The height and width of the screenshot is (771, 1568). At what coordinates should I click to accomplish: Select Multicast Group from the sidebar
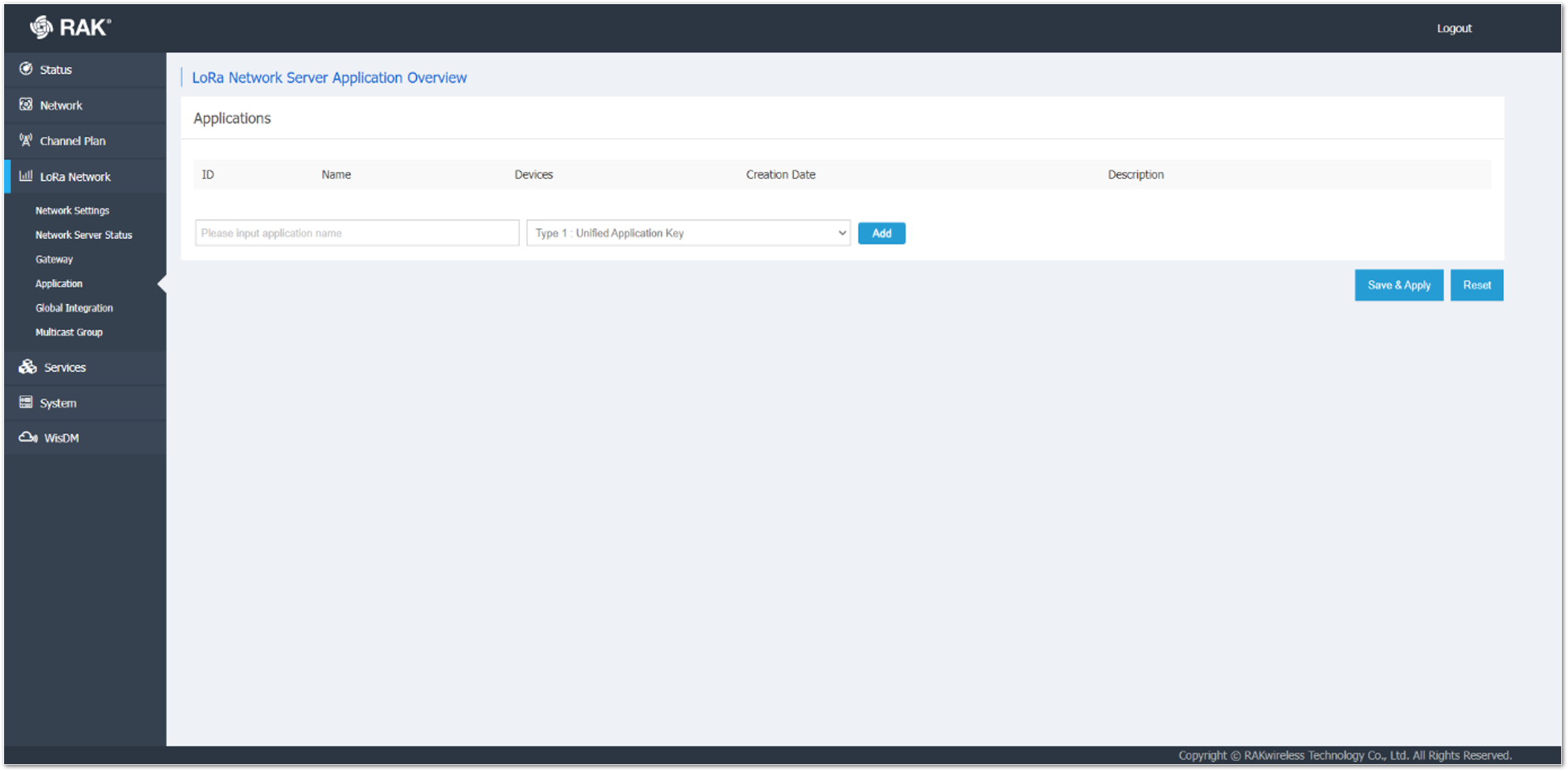[x=69, y=332]
